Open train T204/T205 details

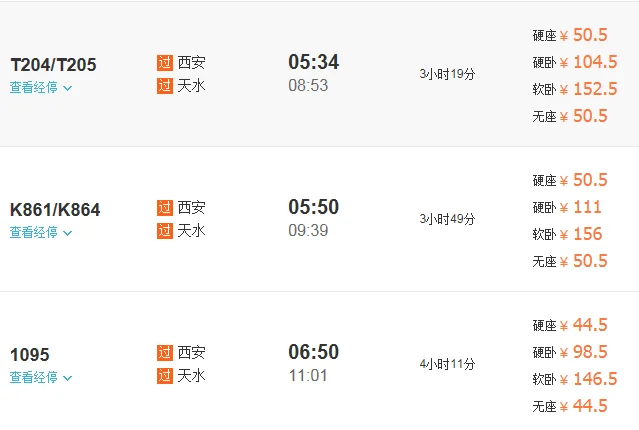pos(53,65)
